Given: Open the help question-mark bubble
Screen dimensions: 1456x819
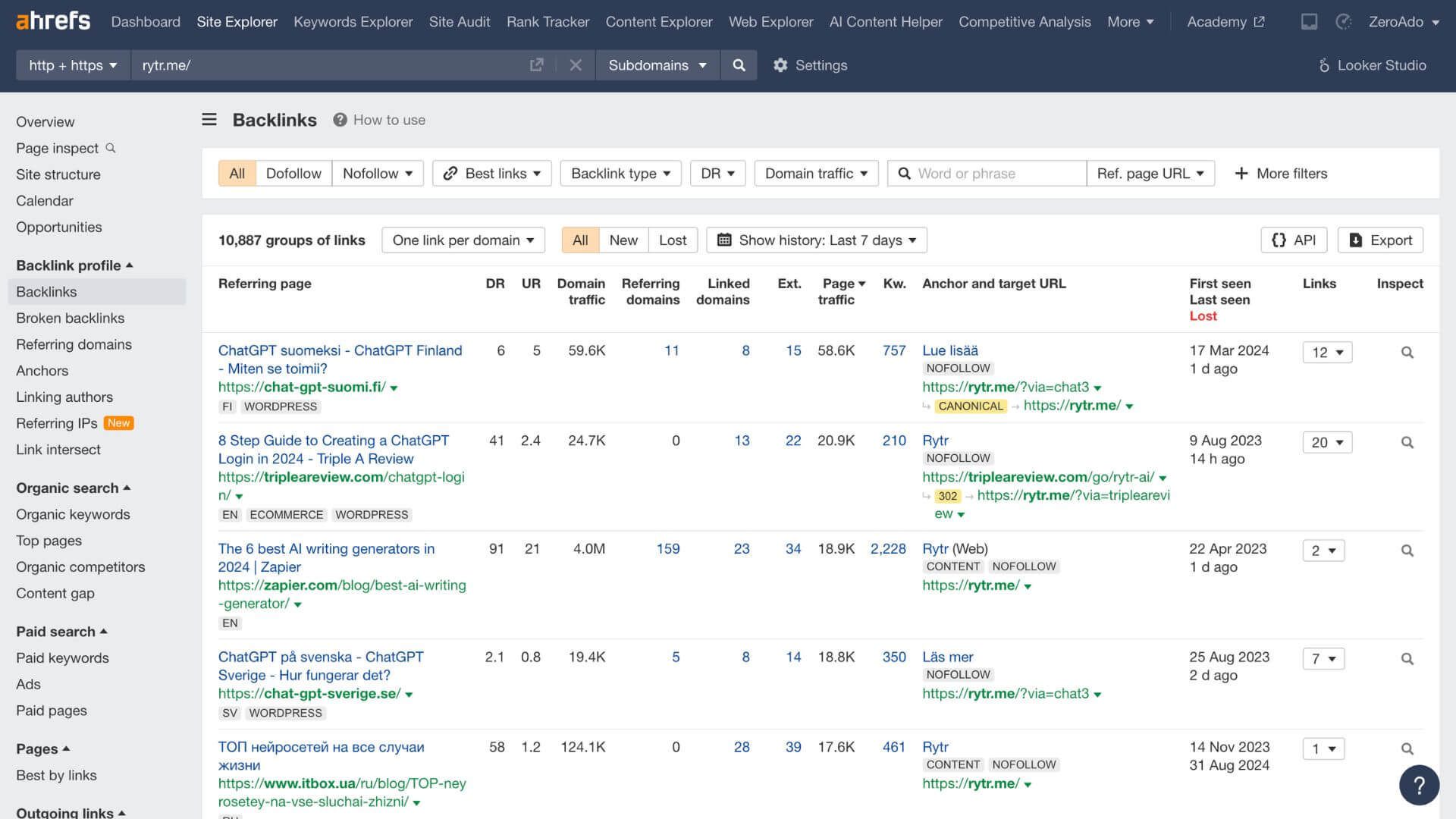Looking at the screenshot, I should [x=1419, y=785].
